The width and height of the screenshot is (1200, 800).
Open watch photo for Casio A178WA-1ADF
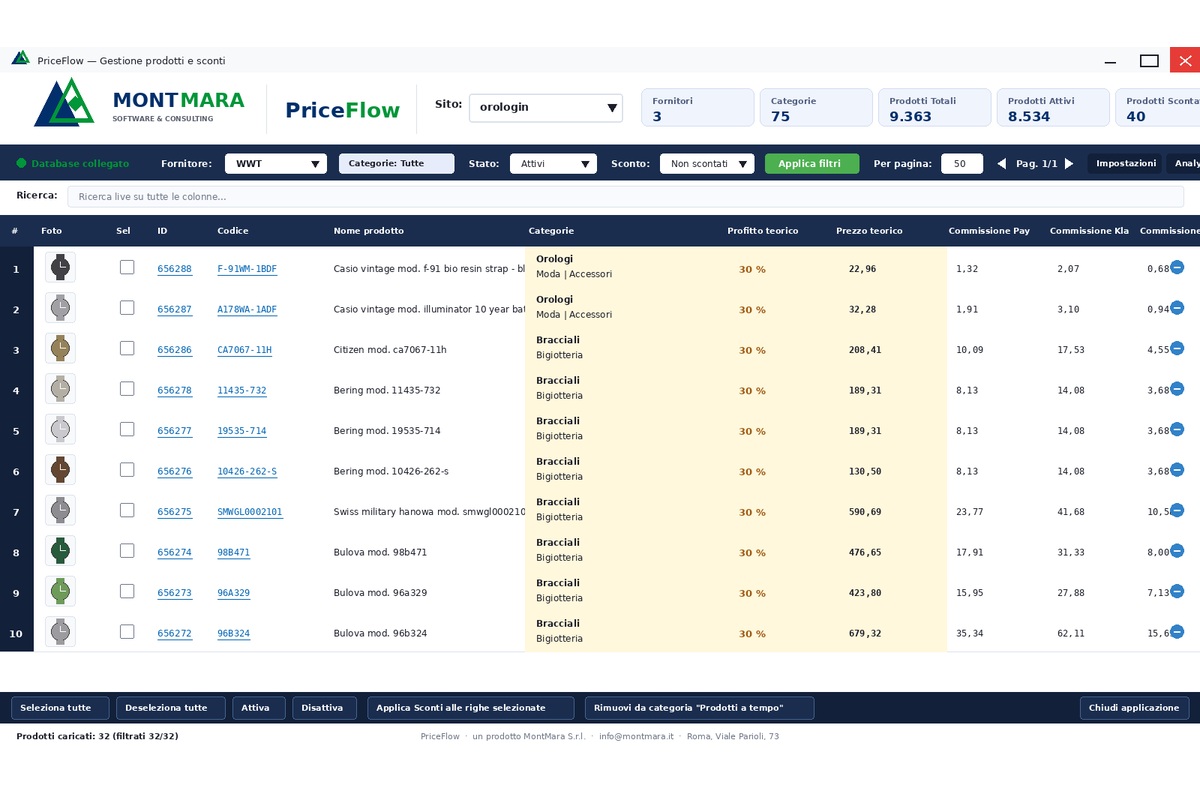(61, 308)
